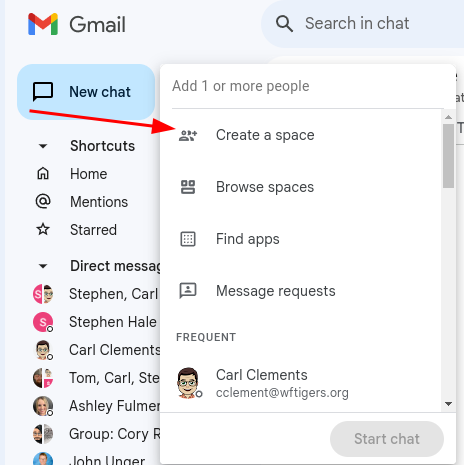Click Carl Clements avatar in frequent list

[188, 383]
